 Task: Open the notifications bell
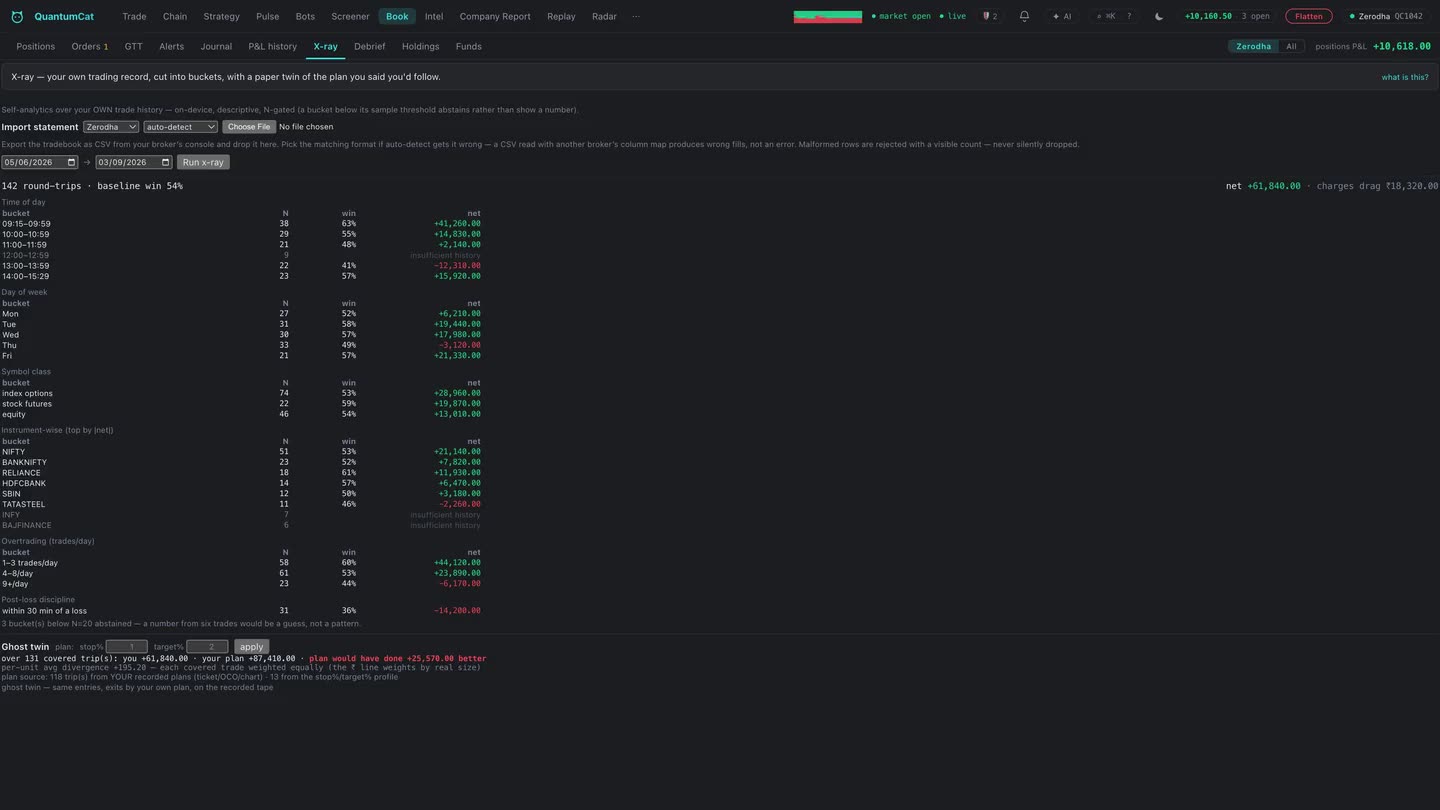click(1024, 17)
